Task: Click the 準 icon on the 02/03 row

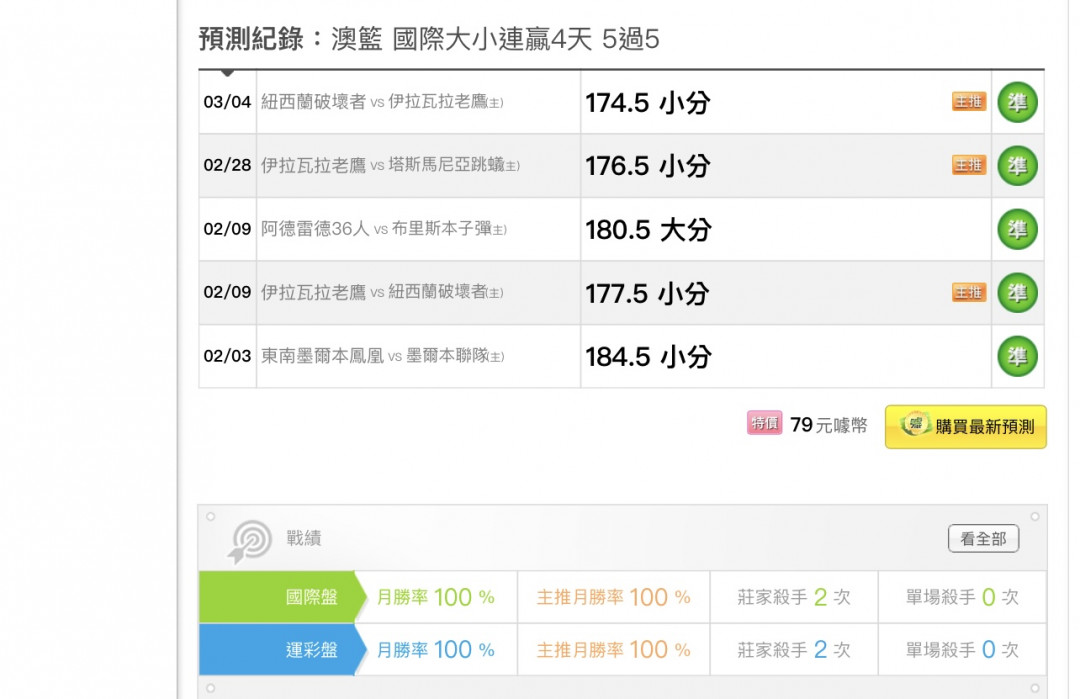Action: coord(1017,356)
